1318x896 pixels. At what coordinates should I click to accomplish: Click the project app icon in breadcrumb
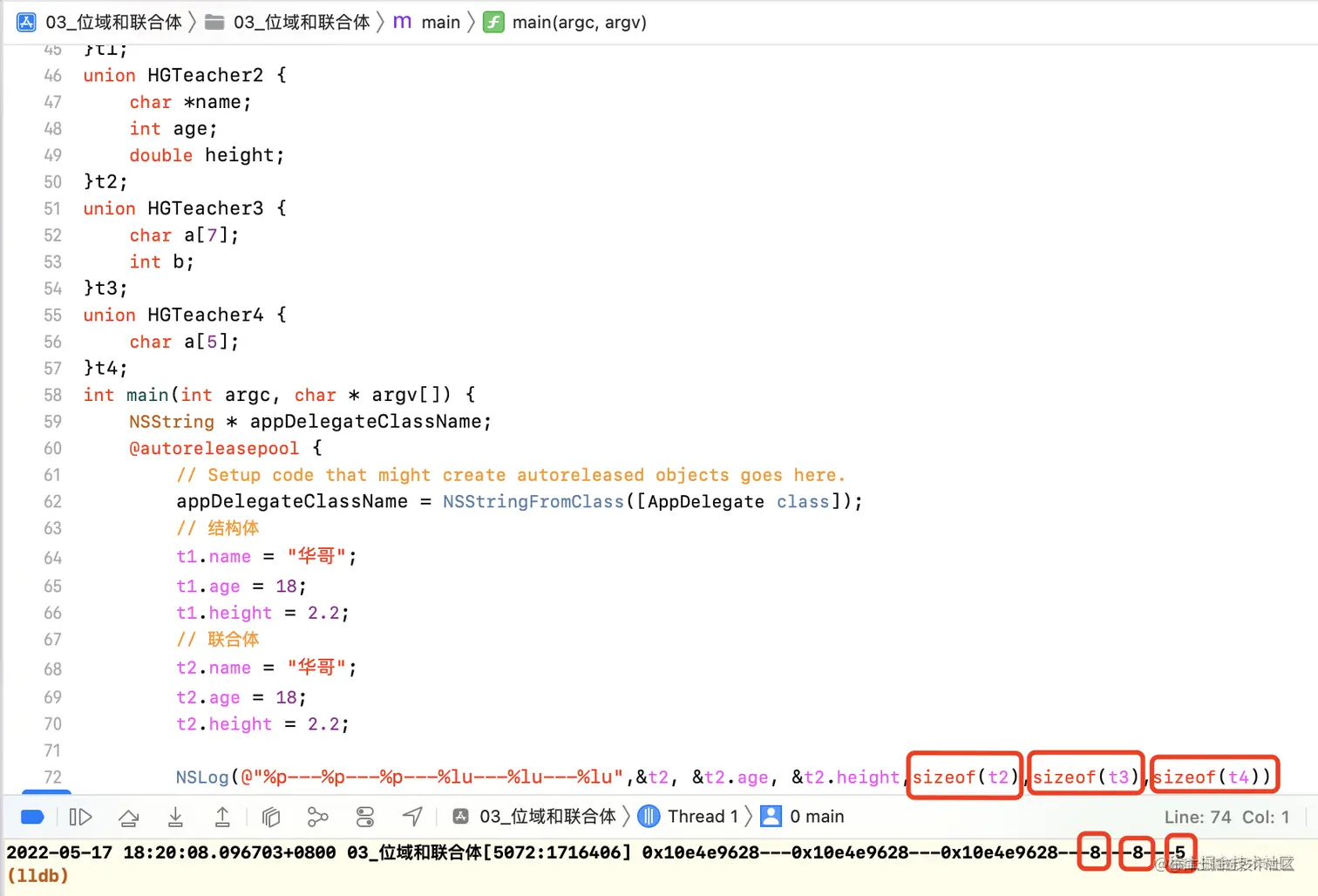[27, 22]
